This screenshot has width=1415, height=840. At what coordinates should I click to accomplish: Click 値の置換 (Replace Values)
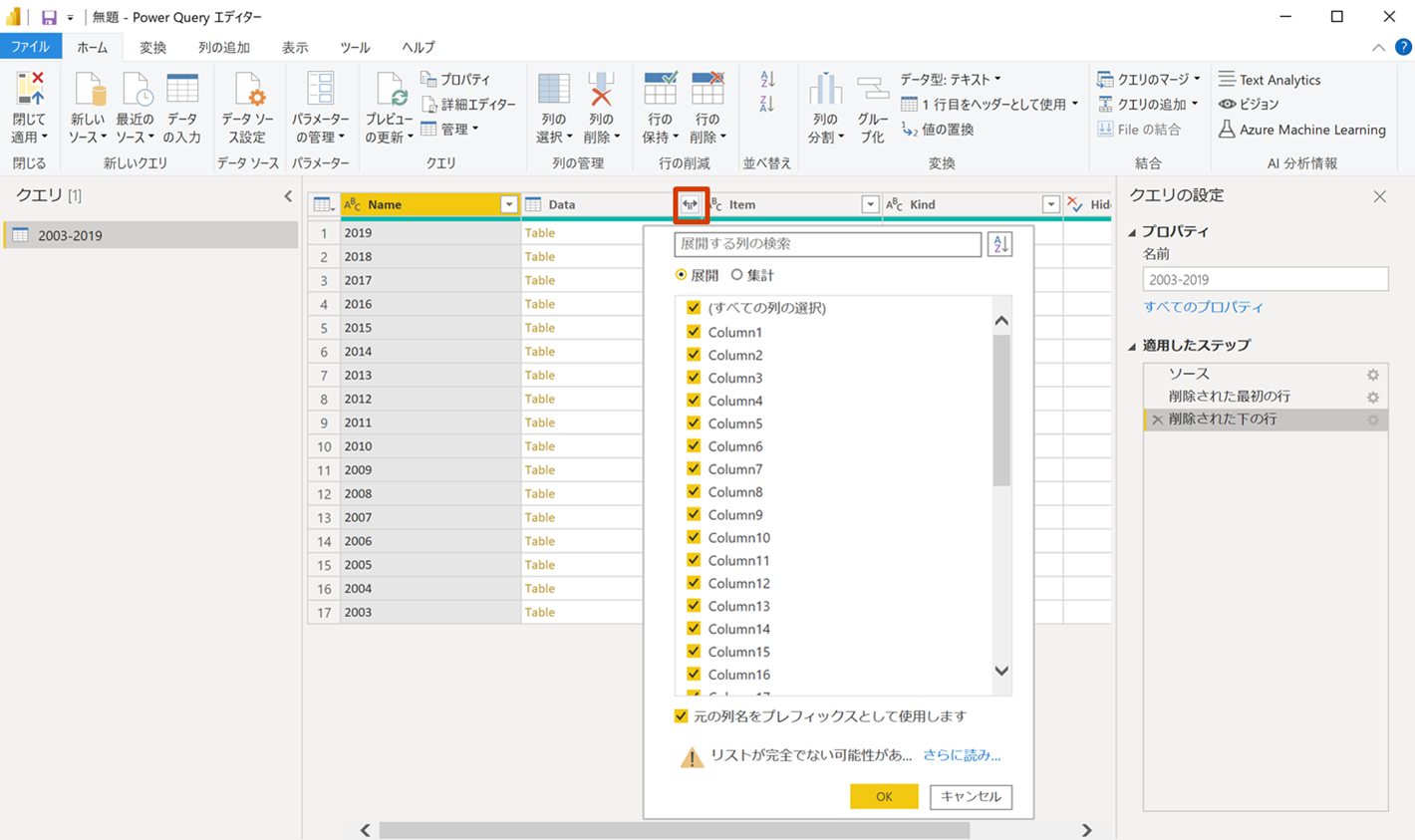click(938, 130)
